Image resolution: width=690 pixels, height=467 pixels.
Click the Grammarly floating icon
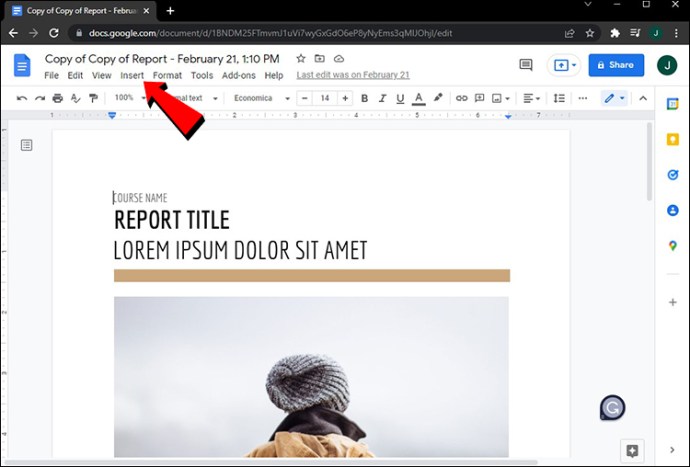613,408
